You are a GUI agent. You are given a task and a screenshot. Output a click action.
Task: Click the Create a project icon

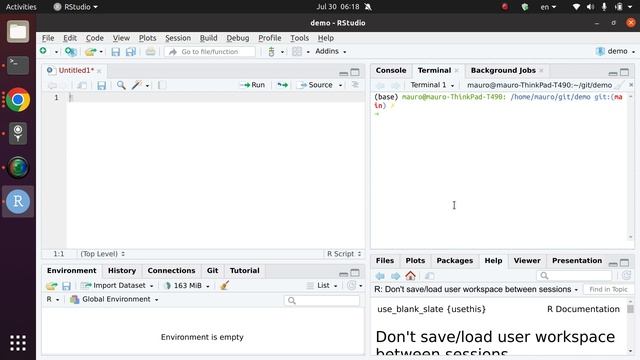(71, 51)
